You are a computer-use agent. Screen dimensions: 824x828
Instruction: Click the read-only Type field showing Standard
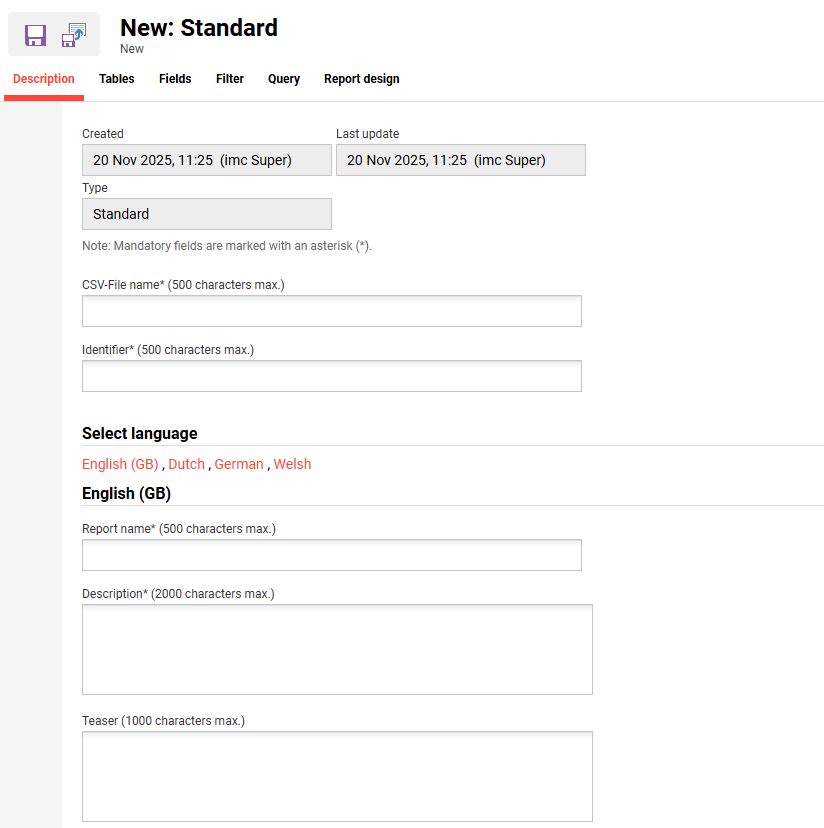[206, 214]
